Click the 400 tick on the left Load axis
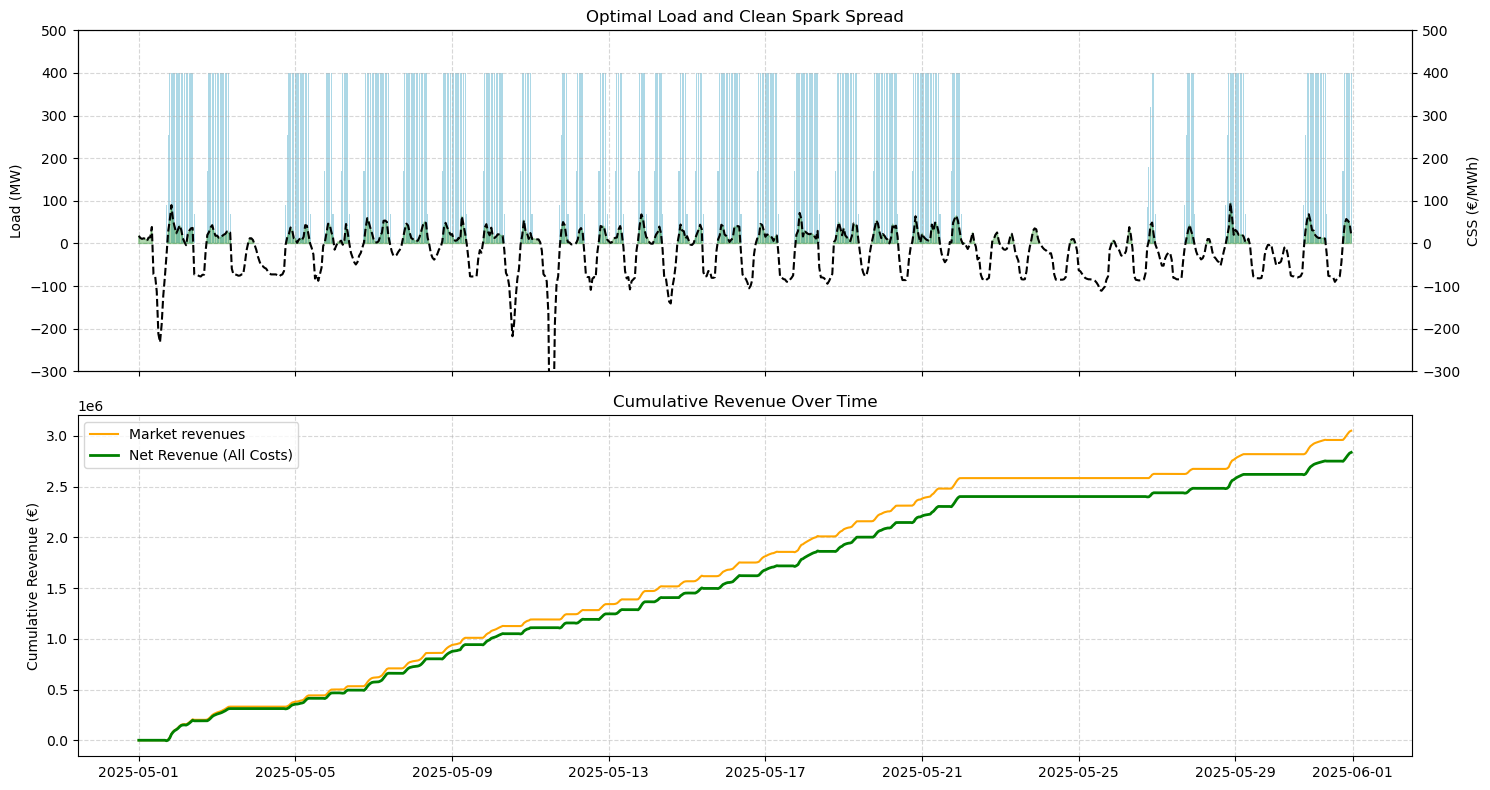The width and height of the screenshot is (1490, 790). (x=55, y=73)
